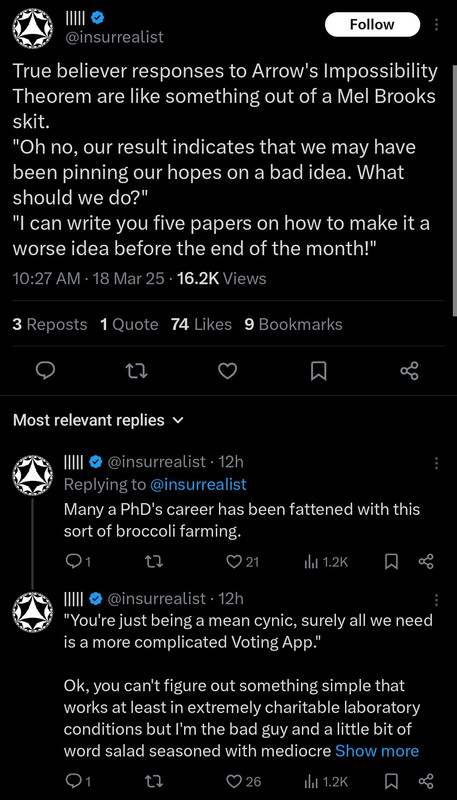The image size is (457, 800).
Task: View the 74 Likes list
Action: pyautogui.click(x=201, y=324)
